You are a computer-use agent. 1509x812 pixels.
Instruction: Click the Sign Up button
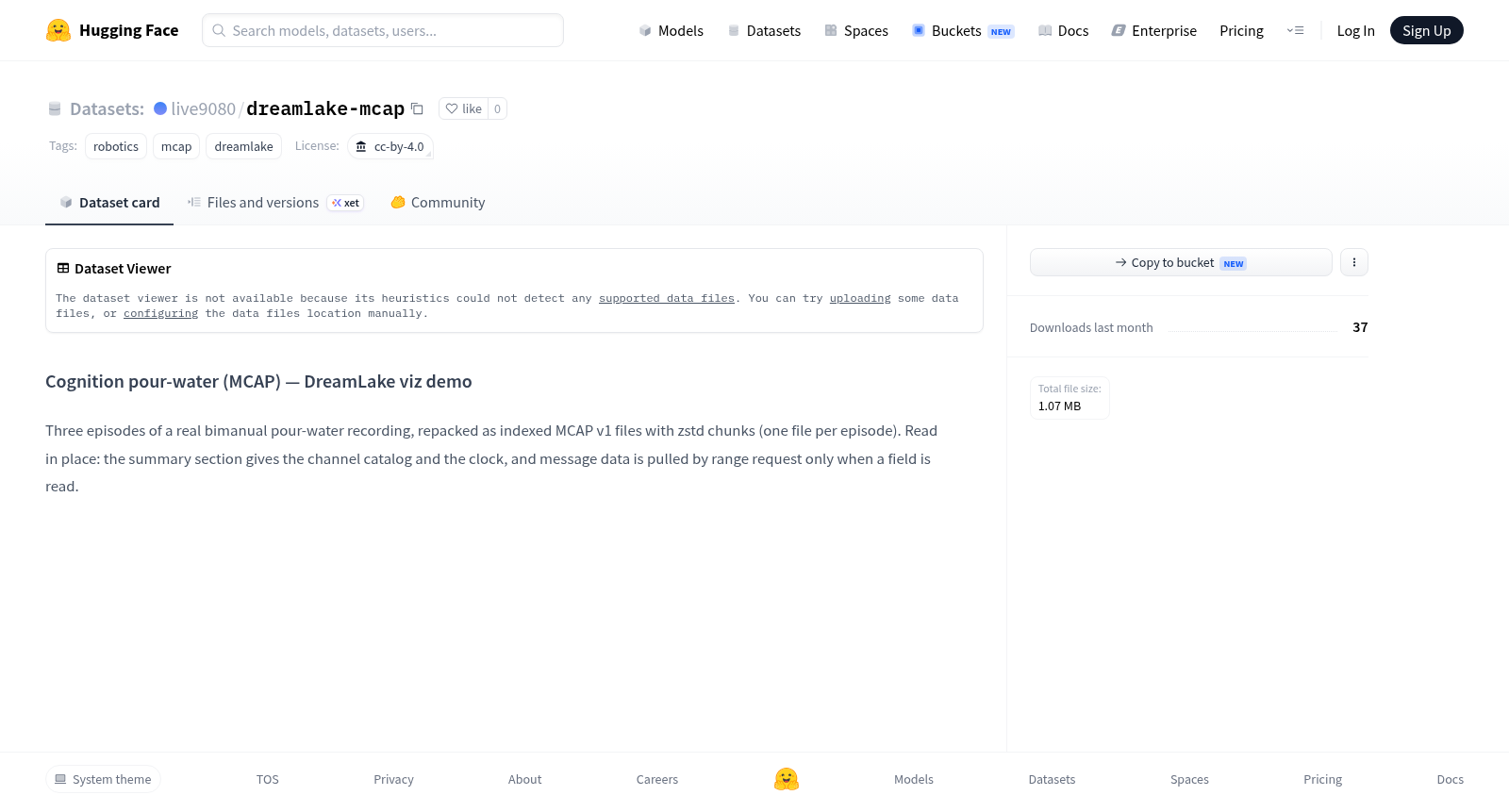pos(1426,30)
